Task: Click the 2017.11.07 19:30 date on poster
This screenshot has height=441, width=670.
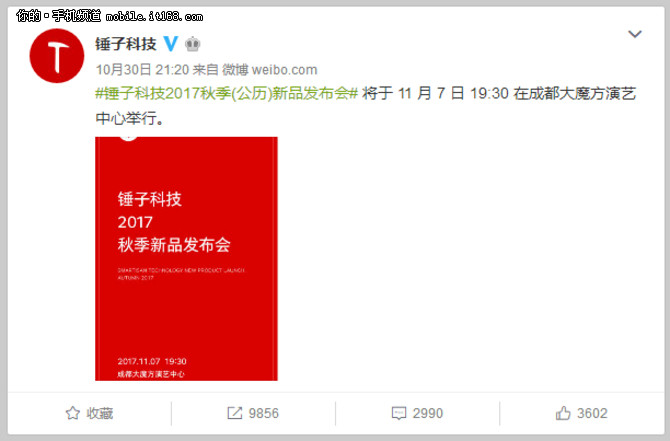Action: (152, 361)
